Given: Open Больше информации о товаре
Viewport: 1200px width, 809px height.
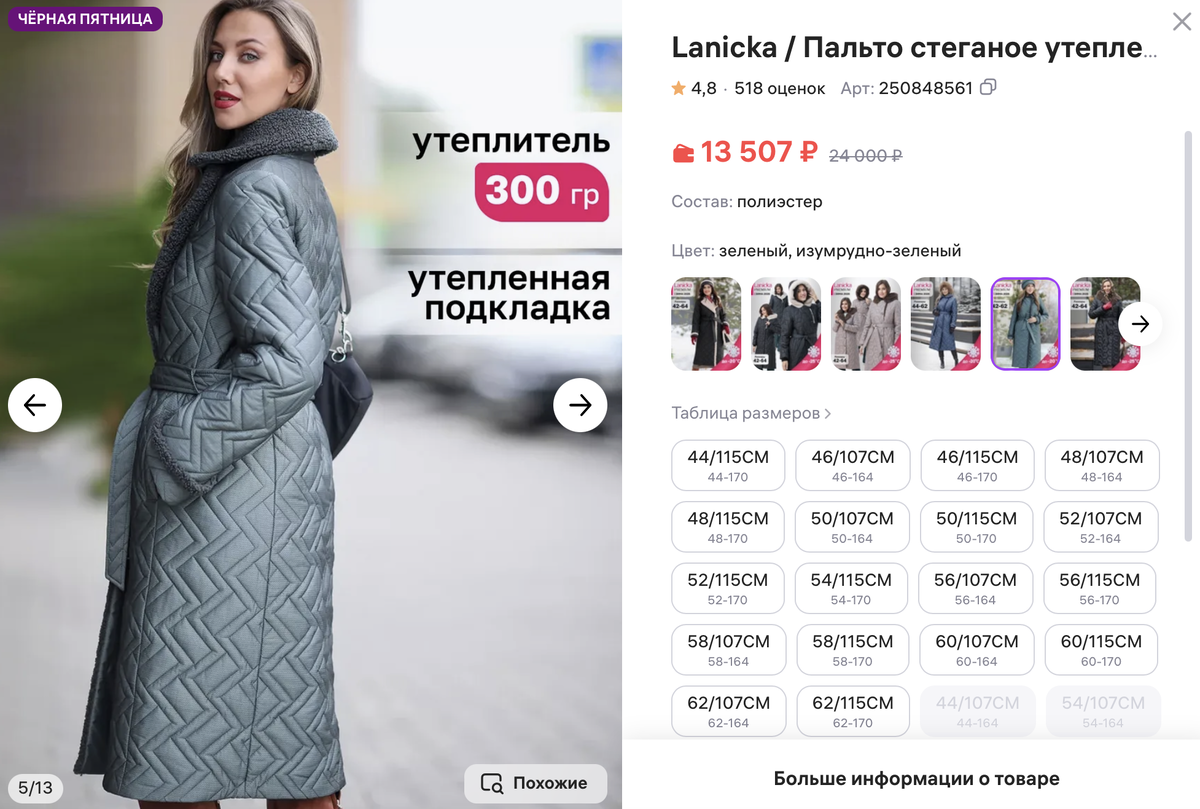Looking at the screenshot, I should tap(916, 779).
